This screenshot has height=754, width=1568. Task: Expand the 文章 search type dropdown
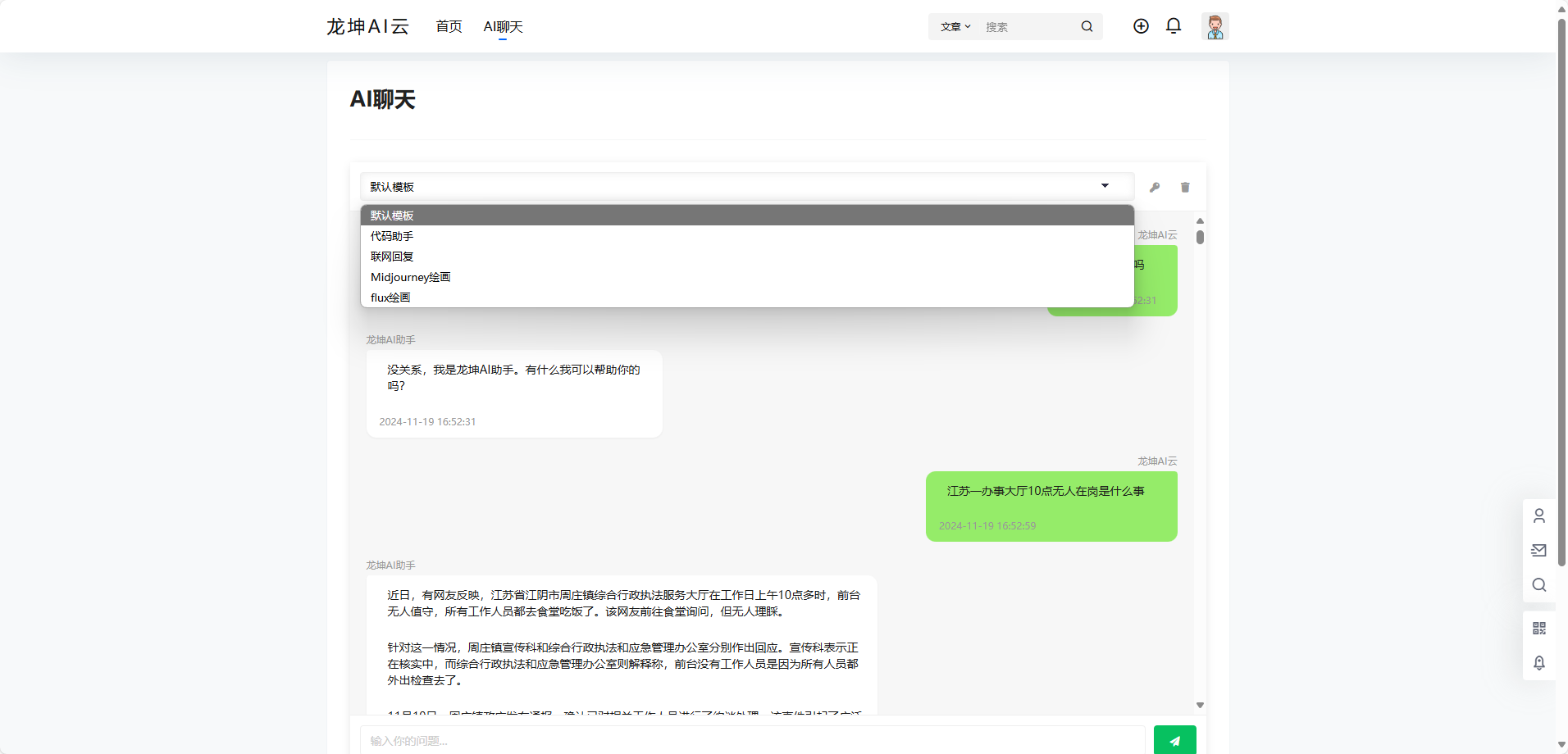click(x=955, y=26)
